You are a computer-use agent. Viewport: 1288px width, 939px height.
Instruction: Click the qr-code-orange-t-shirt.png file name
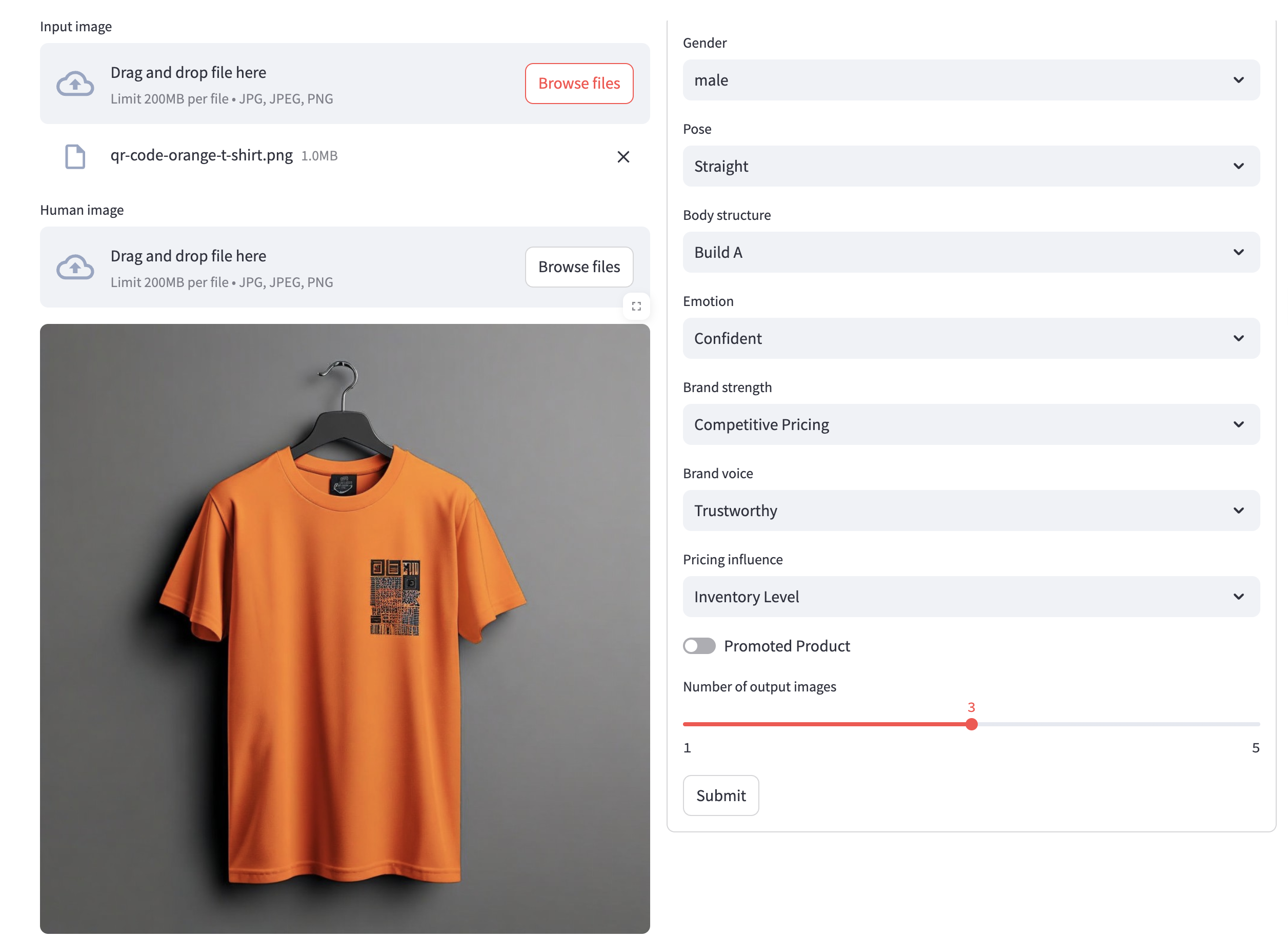click(x=202, y=155)
